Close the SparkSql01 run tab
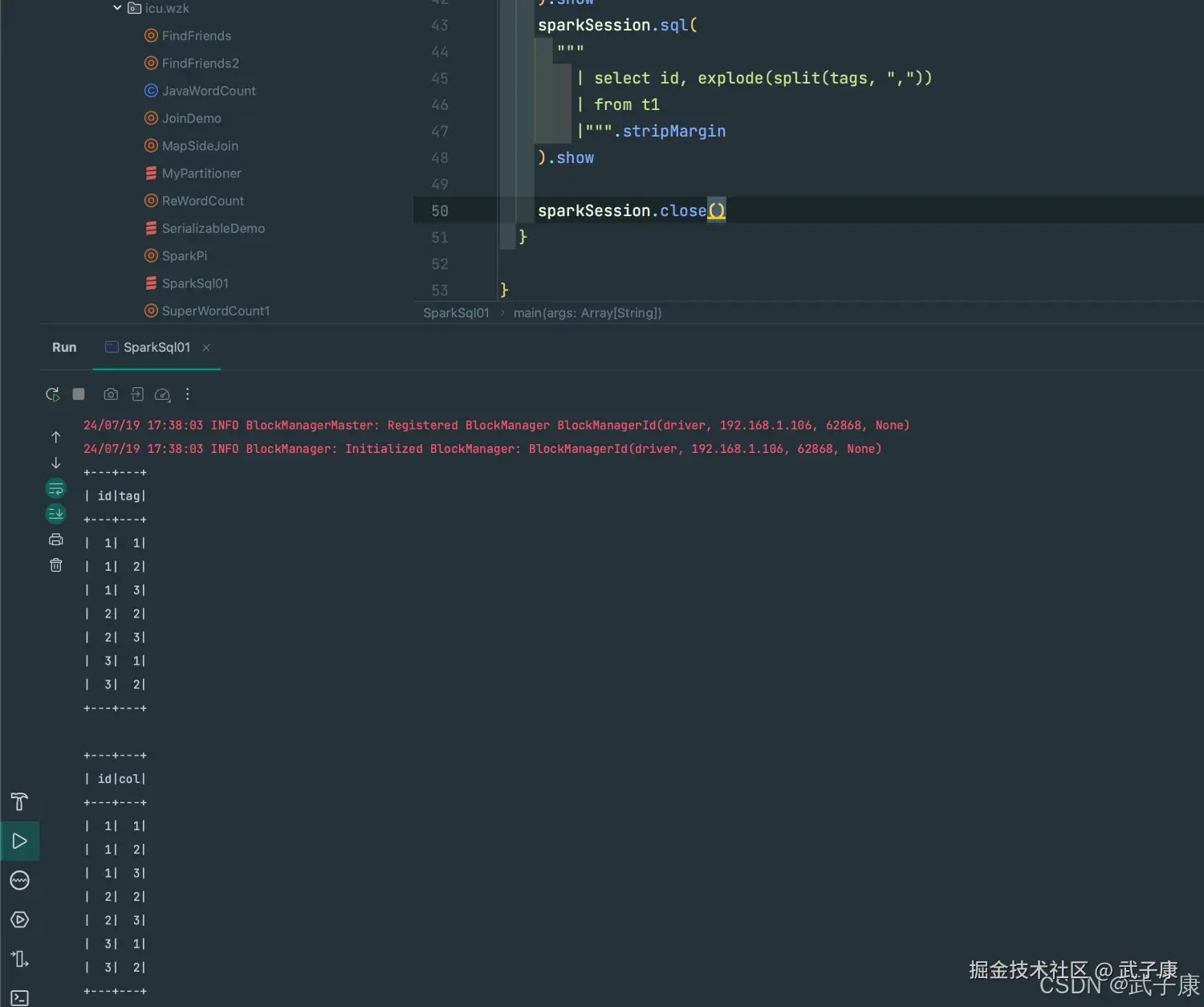The image size is (1204, 1007). click(206, 348)
